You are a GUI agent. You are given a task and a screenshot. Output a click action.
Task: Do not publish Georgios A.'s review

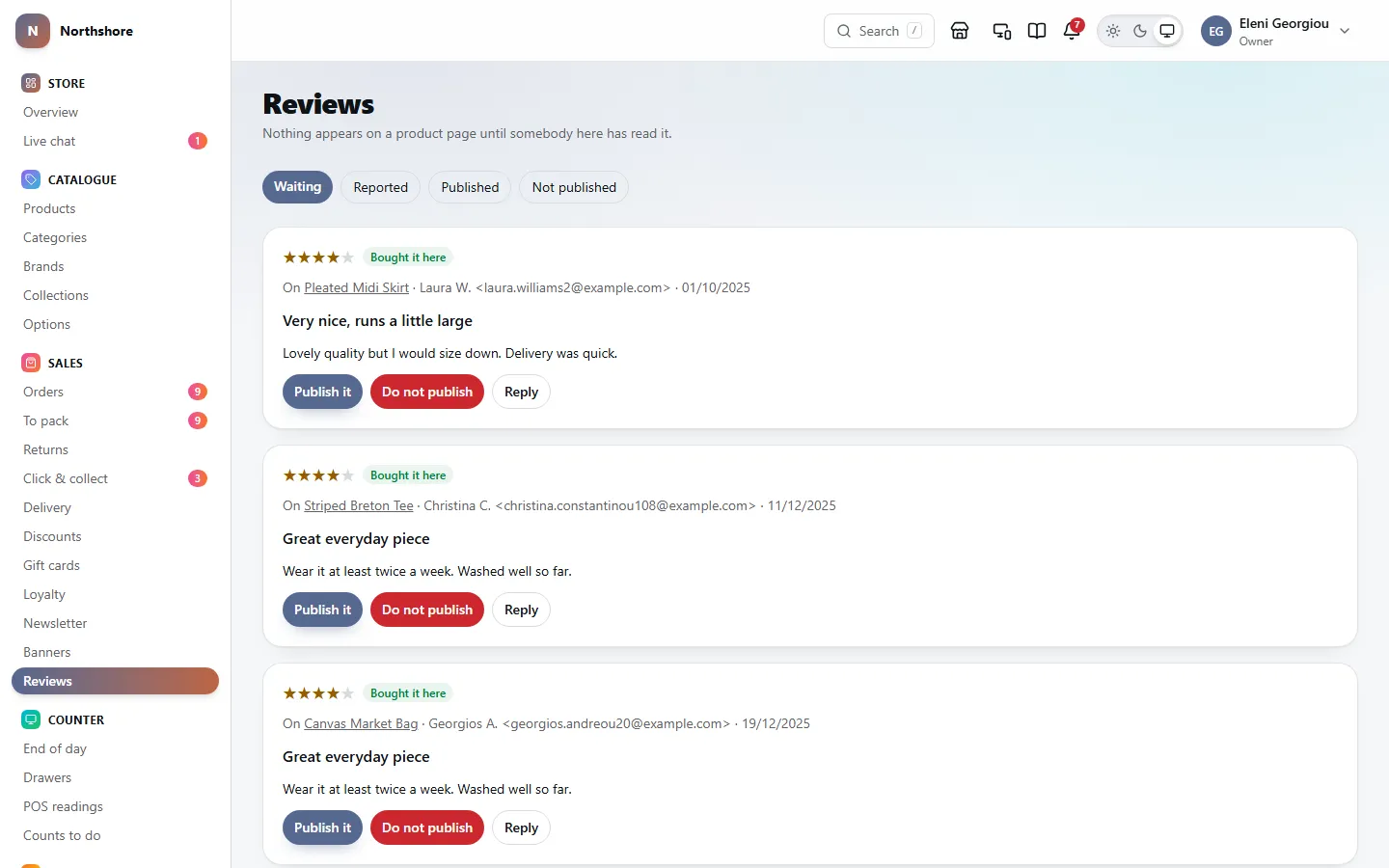(427, 827)
